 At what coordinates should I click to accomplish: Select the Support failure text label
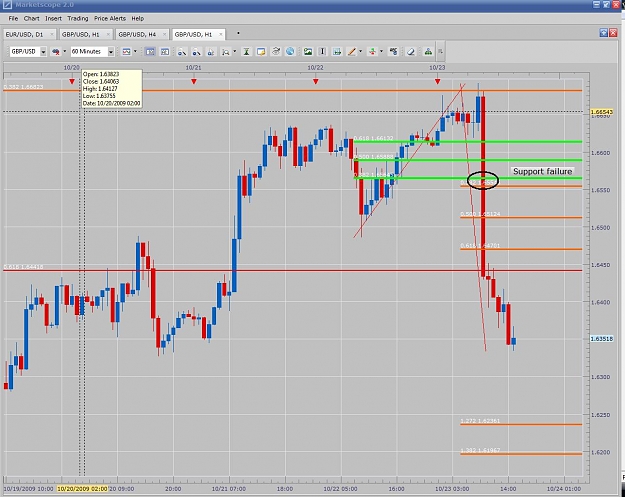click(542, 171)
